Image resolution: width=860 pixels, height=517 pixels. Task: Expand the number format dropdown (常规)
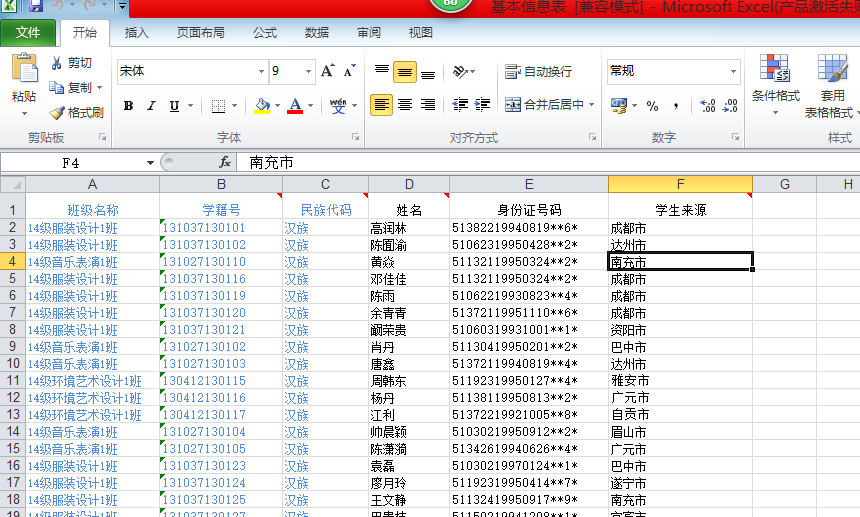tap(733, 72)
